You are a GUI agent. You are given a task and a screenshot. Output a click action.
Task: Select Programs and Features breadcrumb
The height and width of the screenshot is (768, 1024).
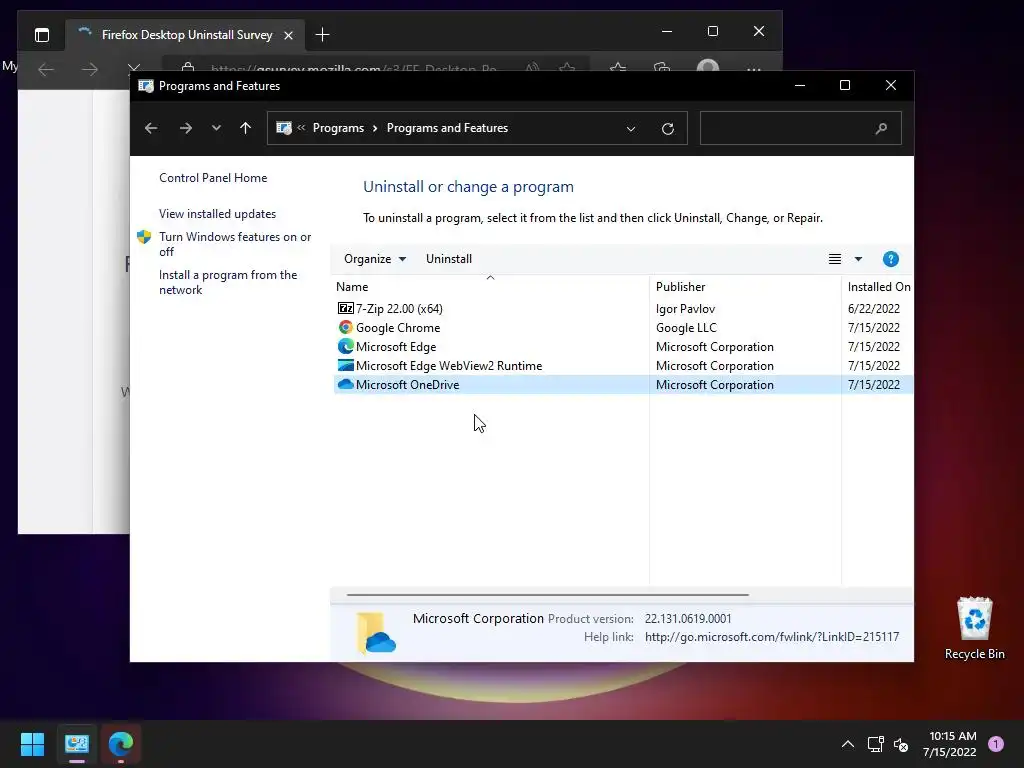coord(447,128)
